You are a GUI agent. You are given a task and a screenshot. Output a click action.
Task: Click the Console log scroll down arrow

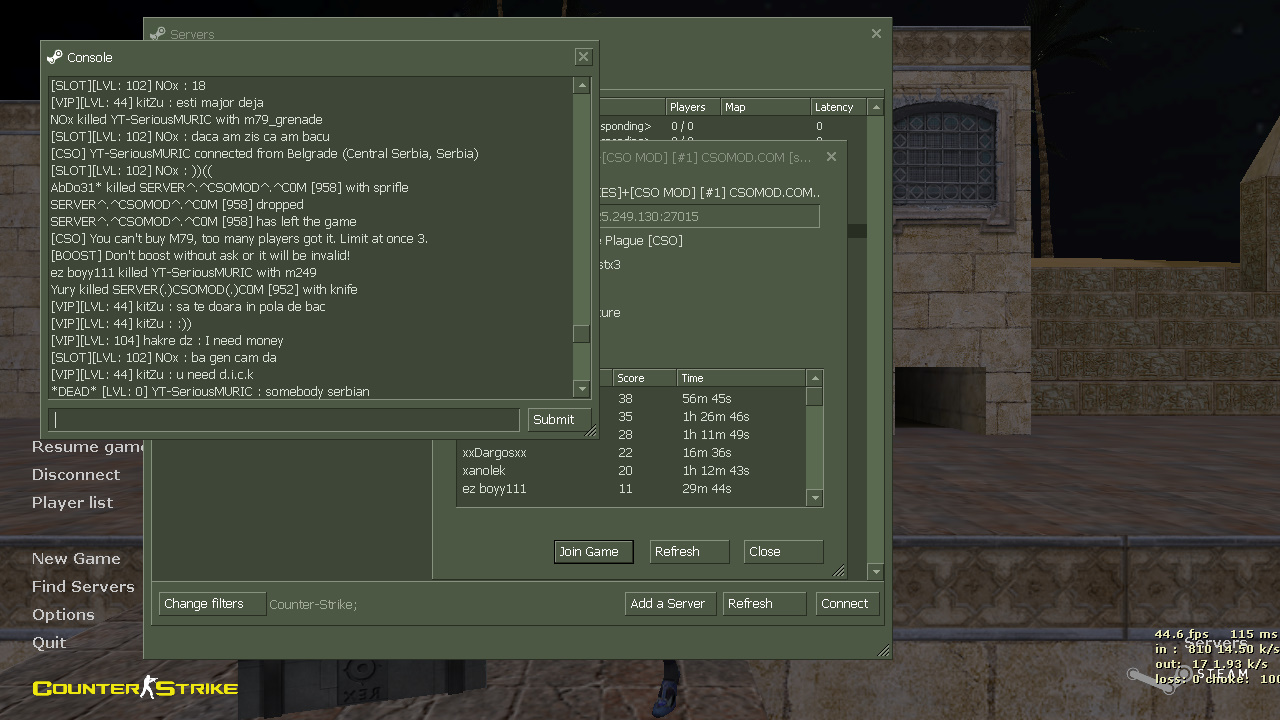(x=581, y=389)
